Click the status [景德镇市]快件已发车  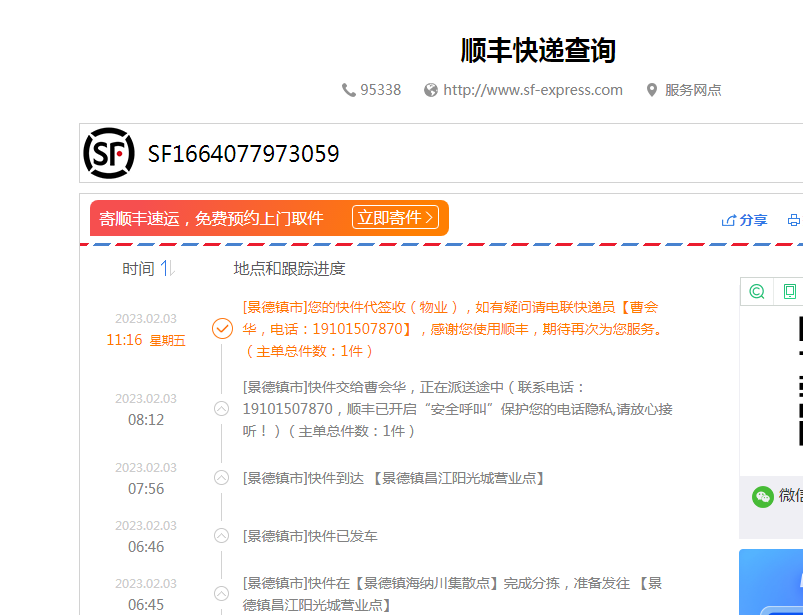click(x=310, y=536)
